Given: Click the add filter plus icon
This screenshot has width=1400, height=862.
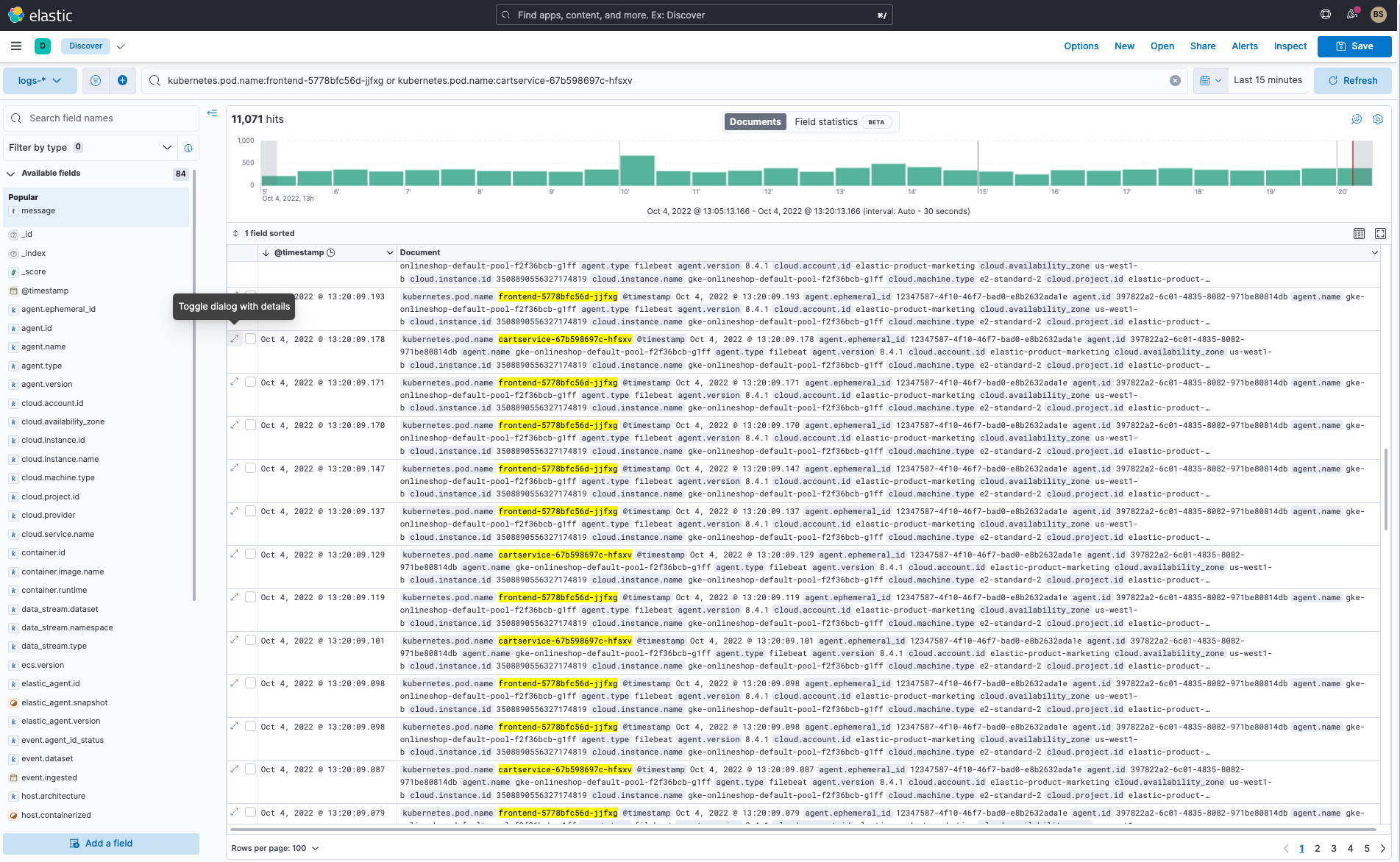Looking at the screenshot, I should 122,80.
